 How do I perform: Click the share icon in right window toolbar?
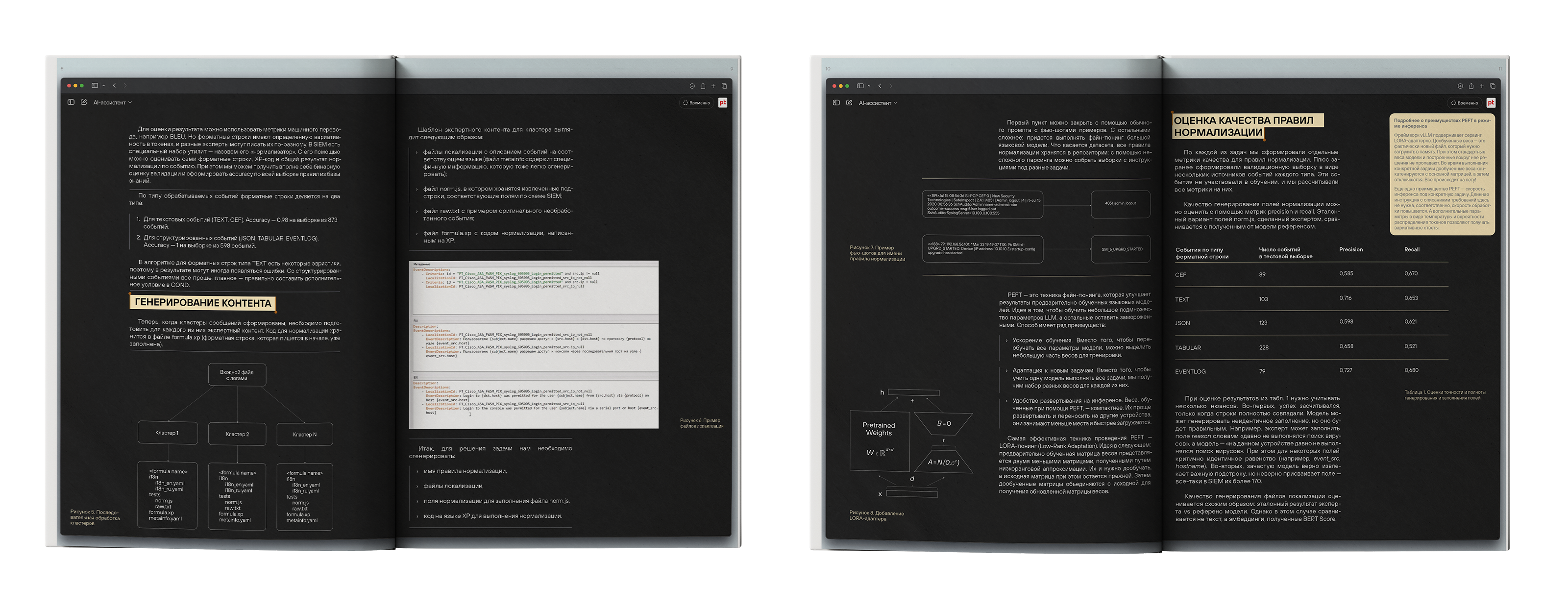click(1471, 86)
